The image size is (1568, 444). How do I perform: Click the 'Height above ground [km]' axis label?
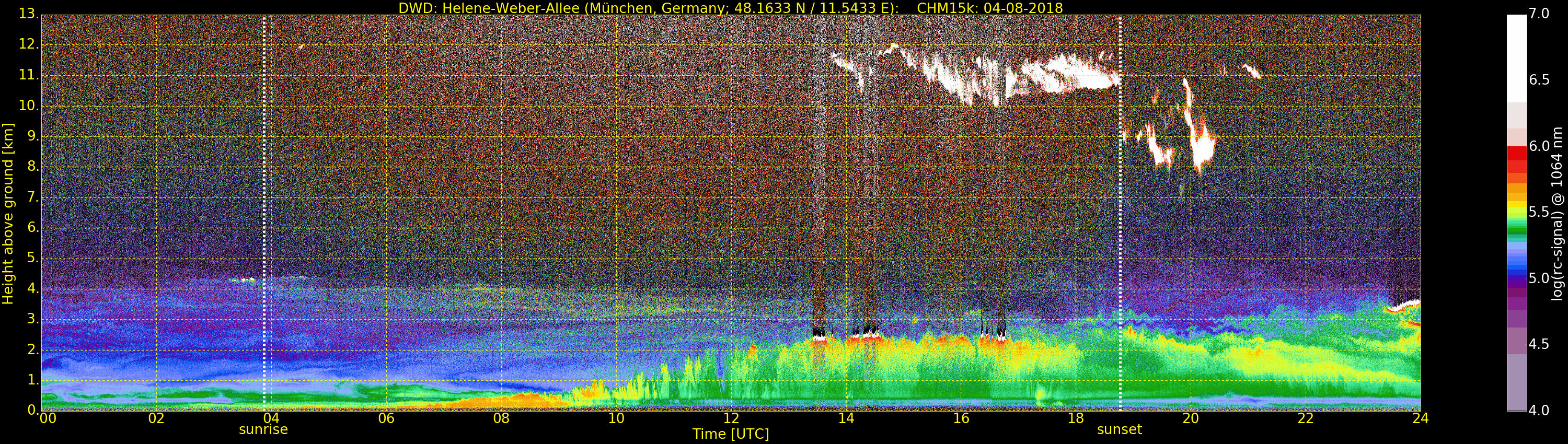pos(8,214)
